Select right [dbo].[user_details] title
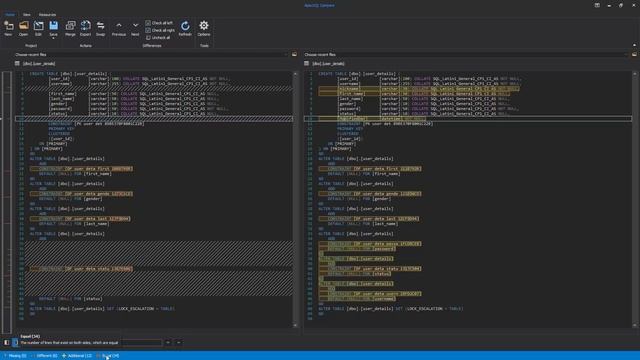 click(328, 64)
